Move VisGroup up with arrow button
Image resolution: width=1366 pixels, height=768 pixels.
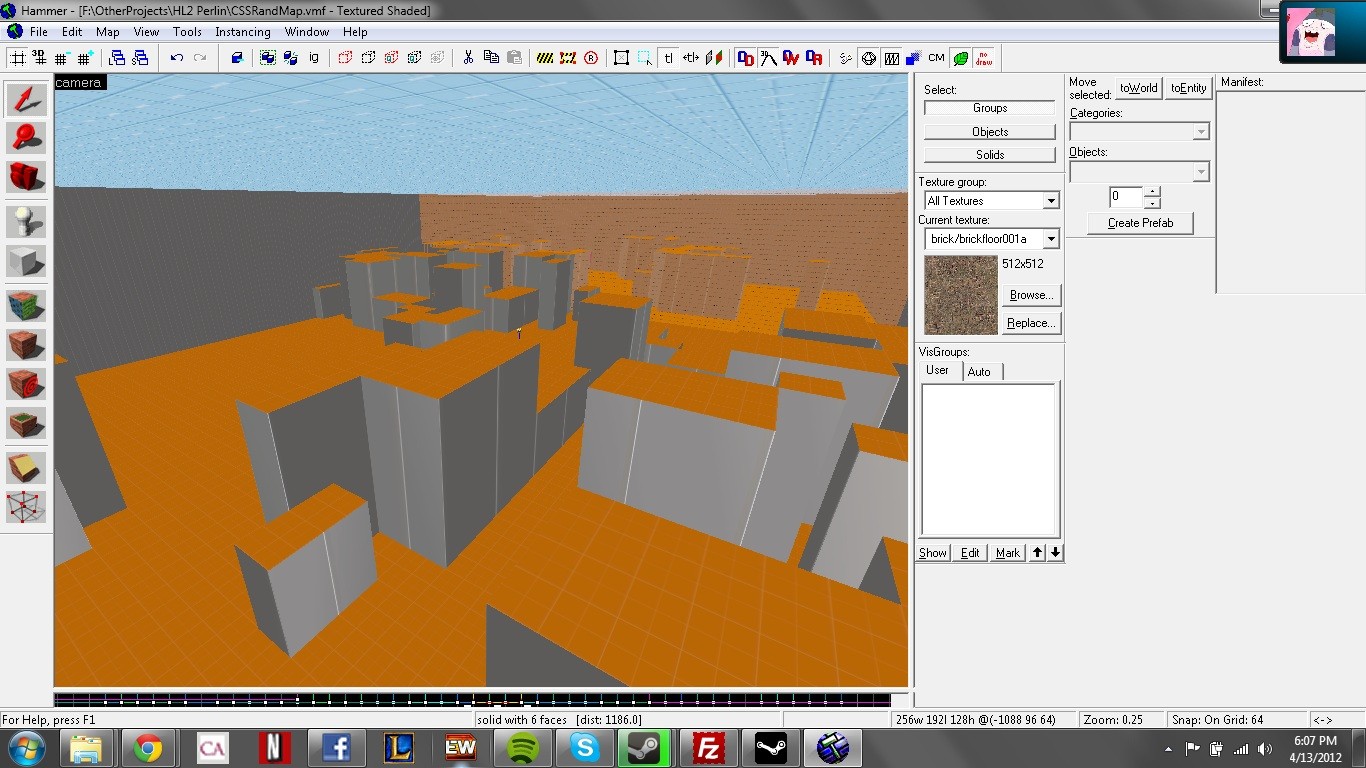(1037, 552)
